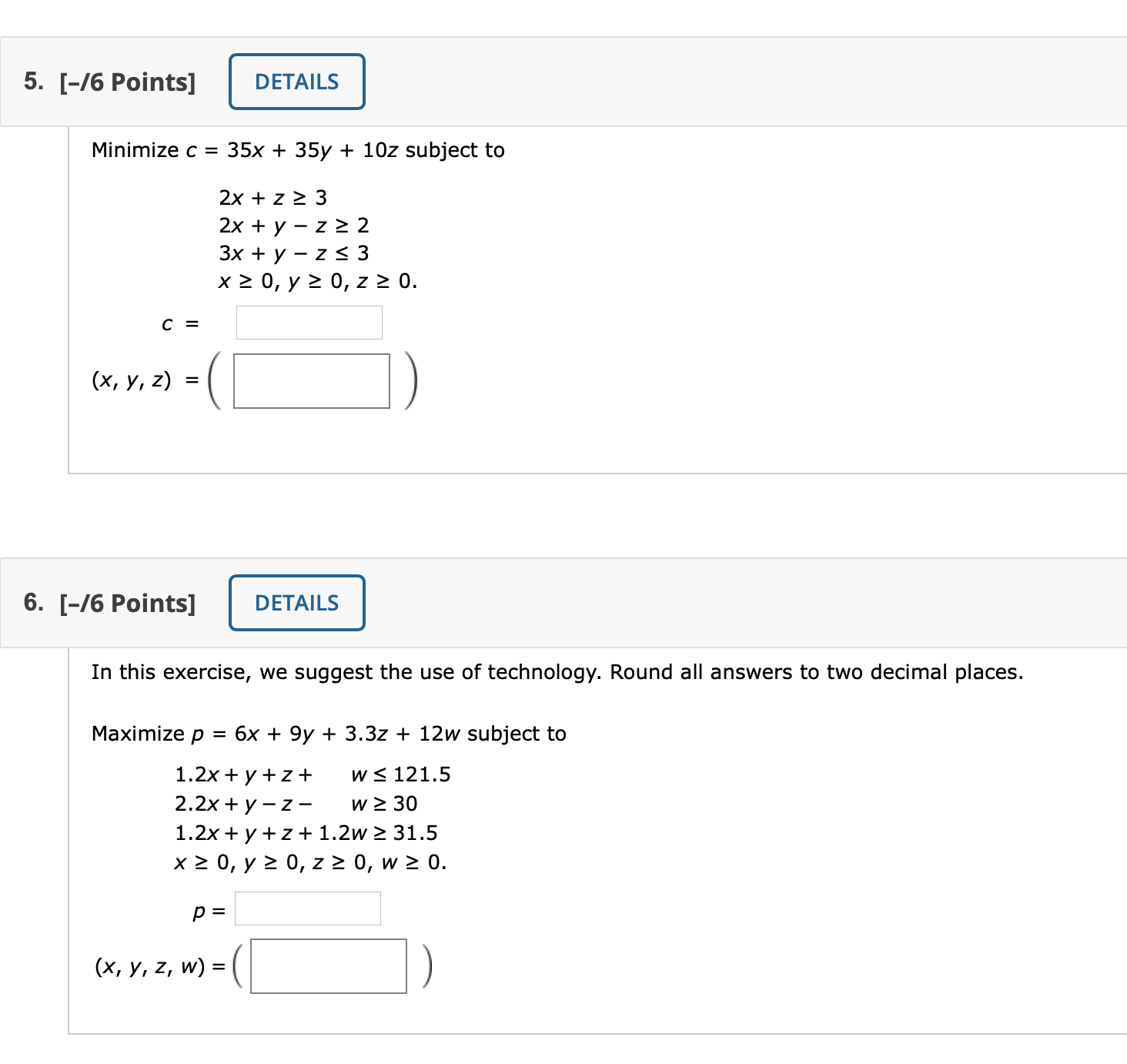This screenshot has width=1127, height=1064.
Task: Click the technology suggestion sentence
Action: [x=557, y=671]
